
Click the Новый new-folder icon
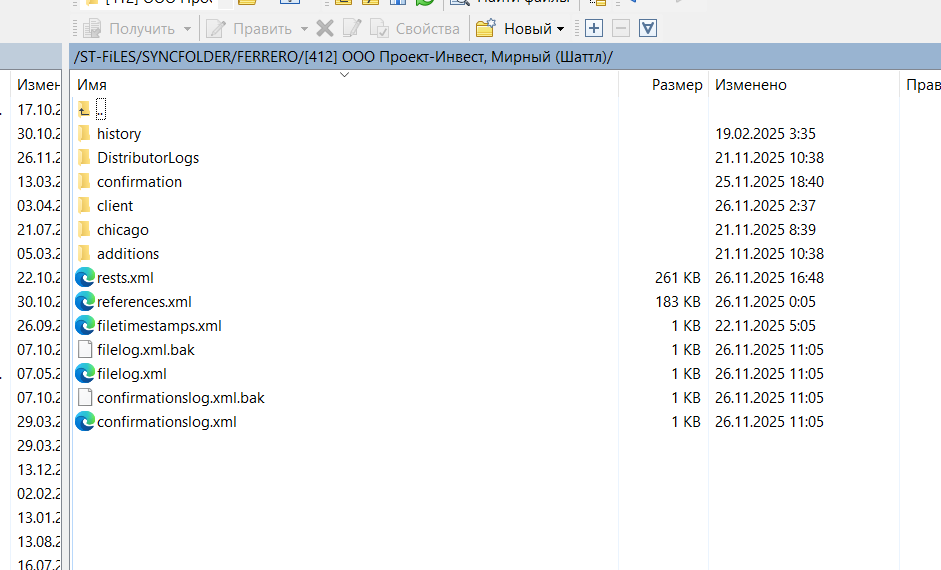coord(486,28)
